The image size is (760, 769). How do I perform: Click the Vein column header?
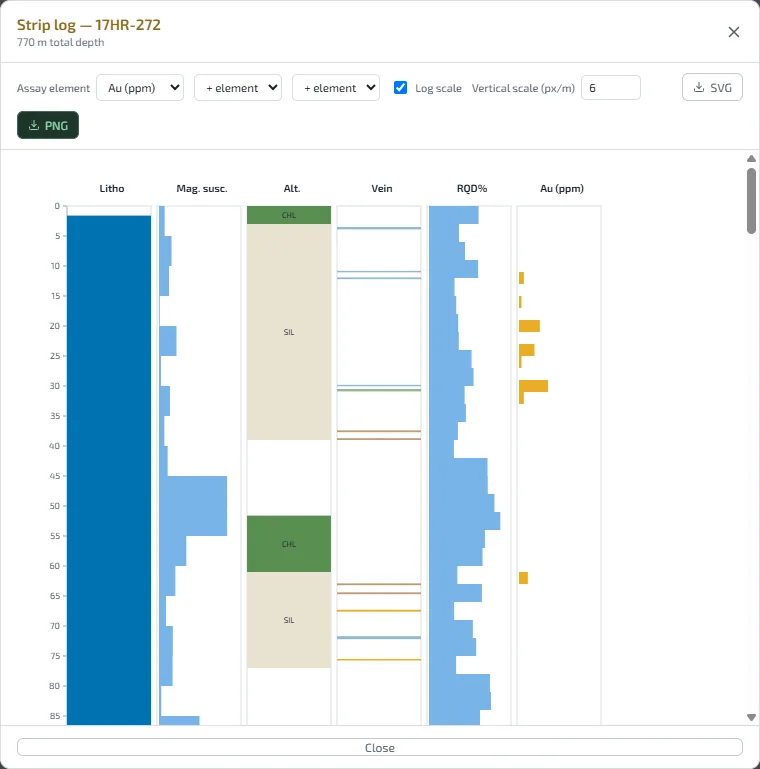381,188
